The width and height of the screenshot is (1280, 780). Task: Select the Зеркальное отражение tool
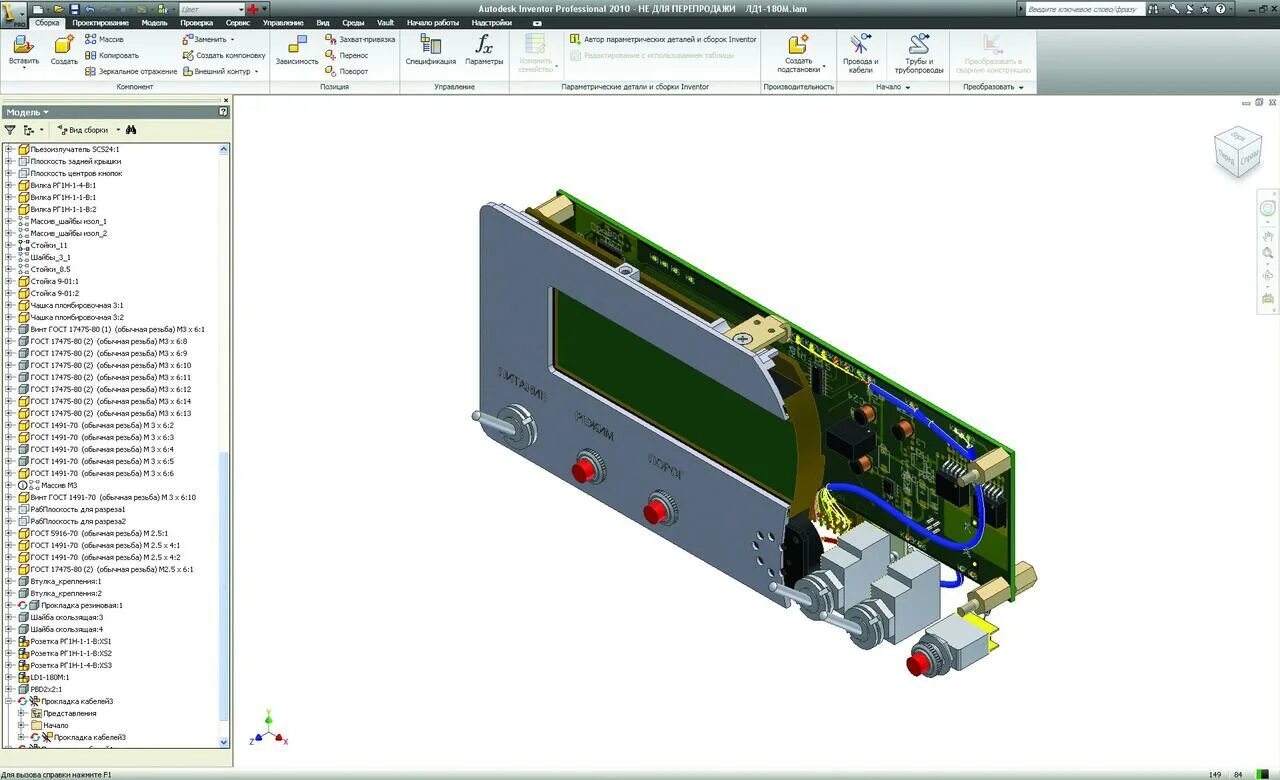tap(130, 71)
